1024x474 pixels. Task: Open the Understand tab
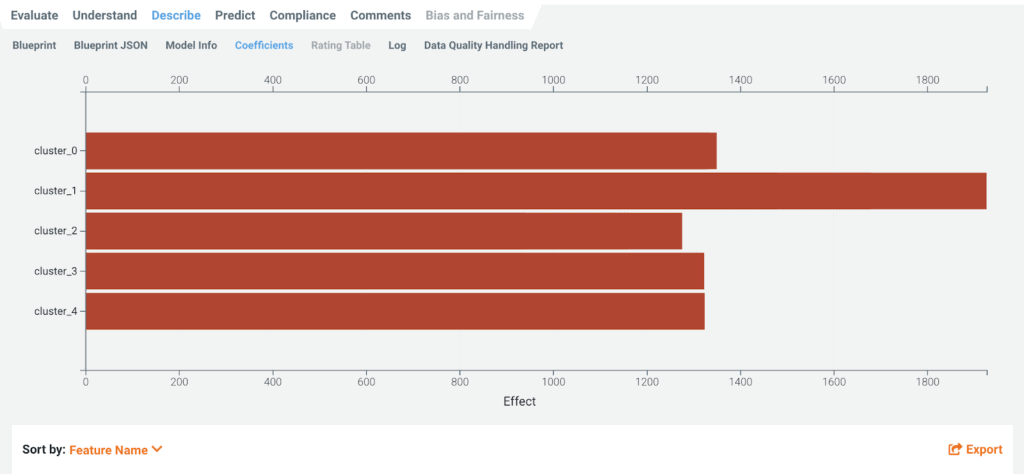click(105, 16)
